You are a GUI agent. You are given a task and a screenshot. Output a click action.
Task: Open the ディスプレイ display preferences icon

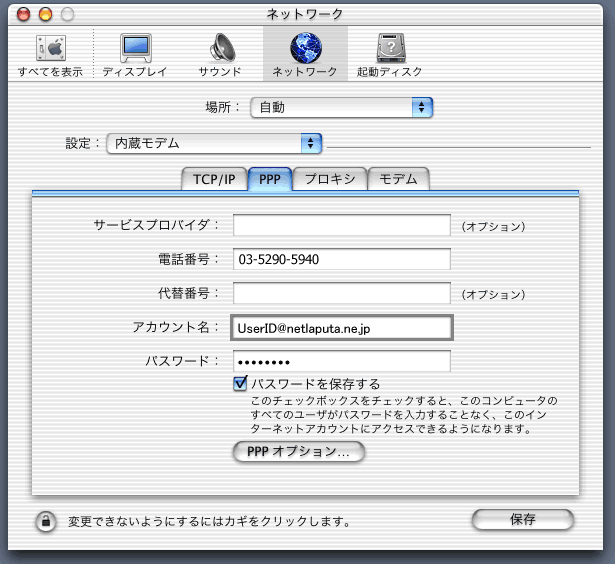tap(135, 56)
